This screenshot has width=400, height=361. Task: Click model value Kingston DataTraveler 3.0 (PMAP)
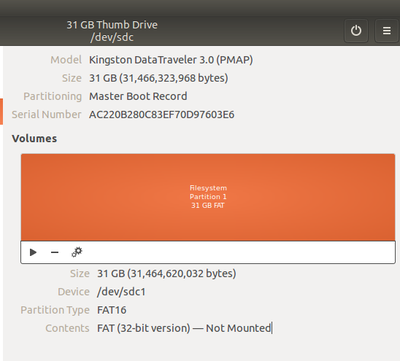(171, 60)
